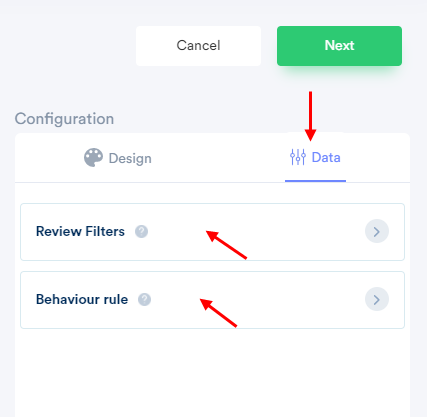
Task: Click the green Next button
Action: 339,46
